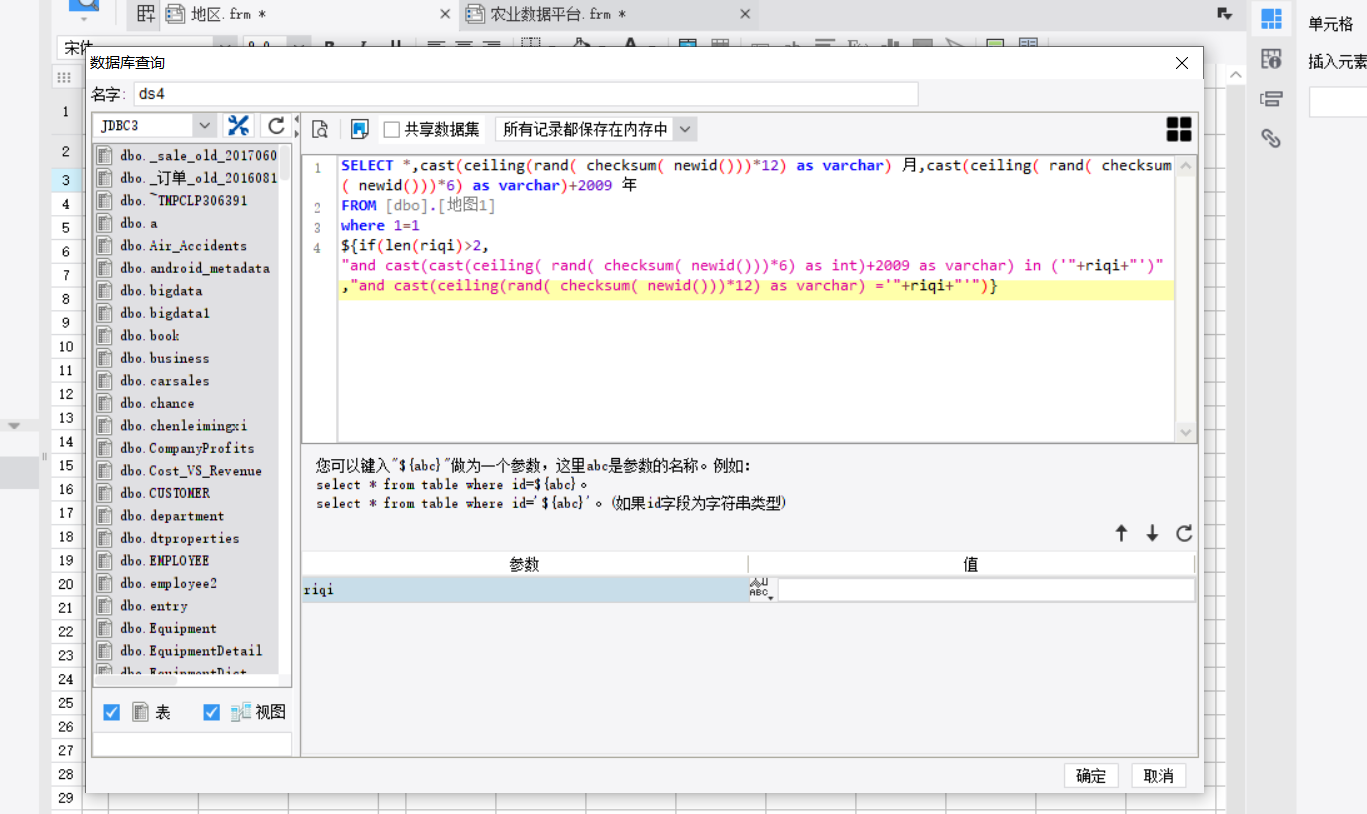Click the SQL editor scroll-down arrow

coord(1186,433)
